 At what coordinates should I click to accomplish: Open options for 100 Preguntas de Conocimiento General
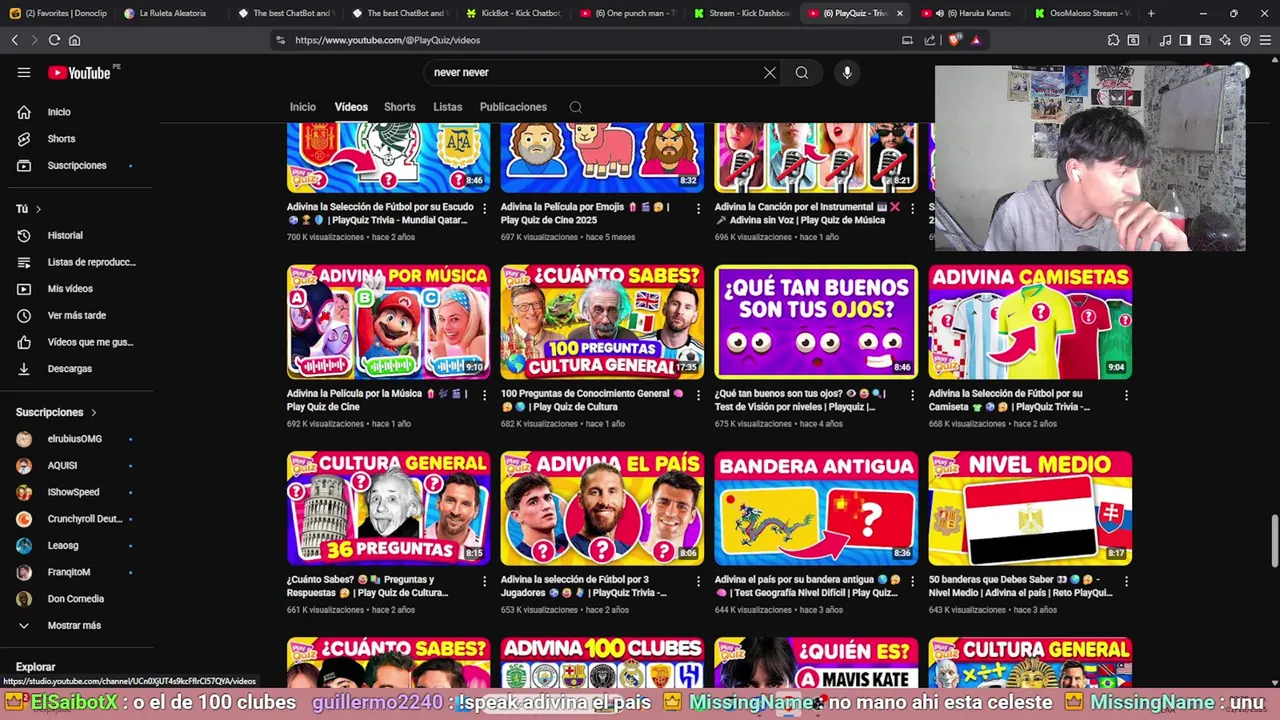pos(698,395)
